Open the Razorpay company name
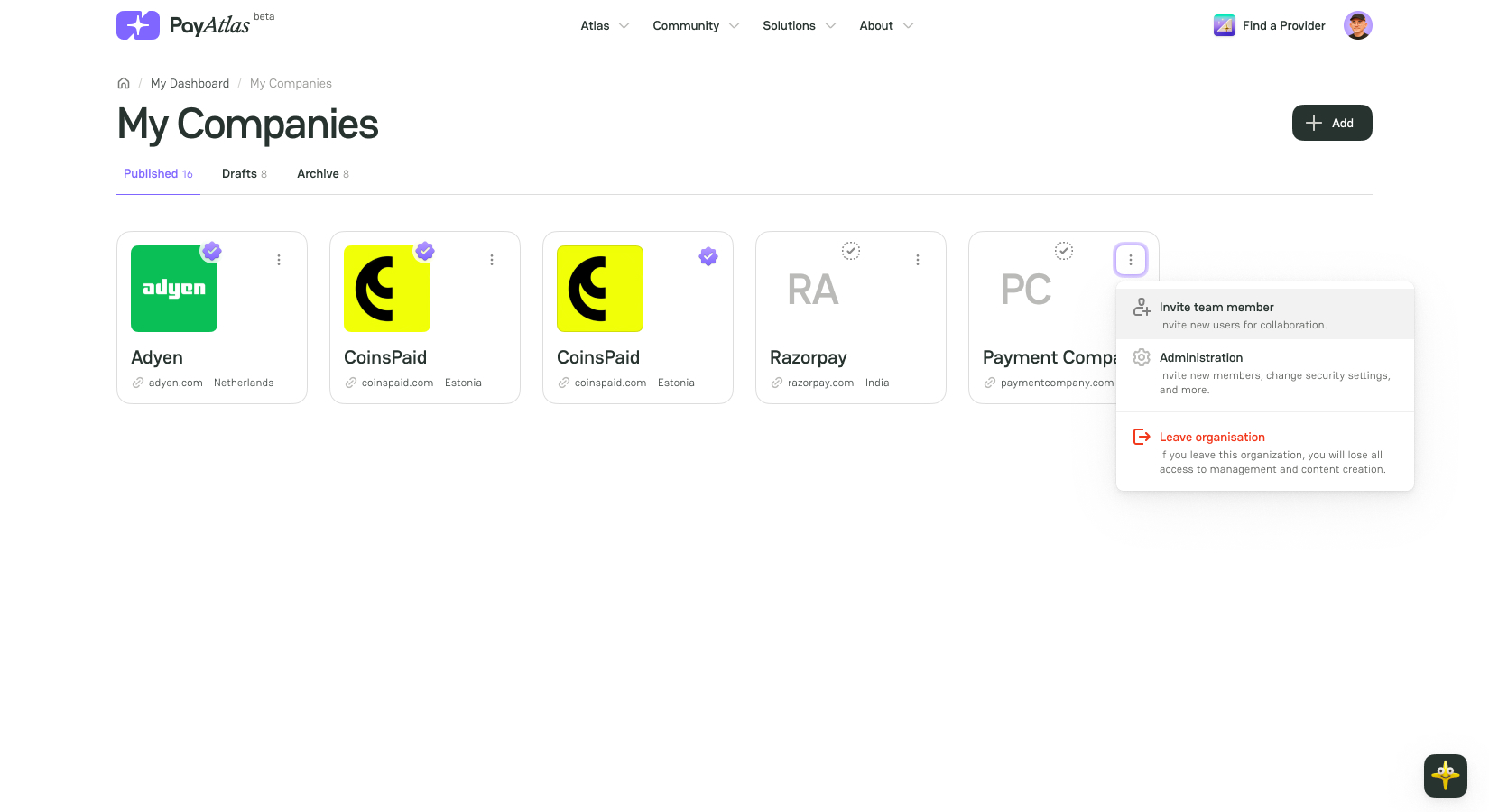Viewport: 1489px width, 812px height. [809, 357]
